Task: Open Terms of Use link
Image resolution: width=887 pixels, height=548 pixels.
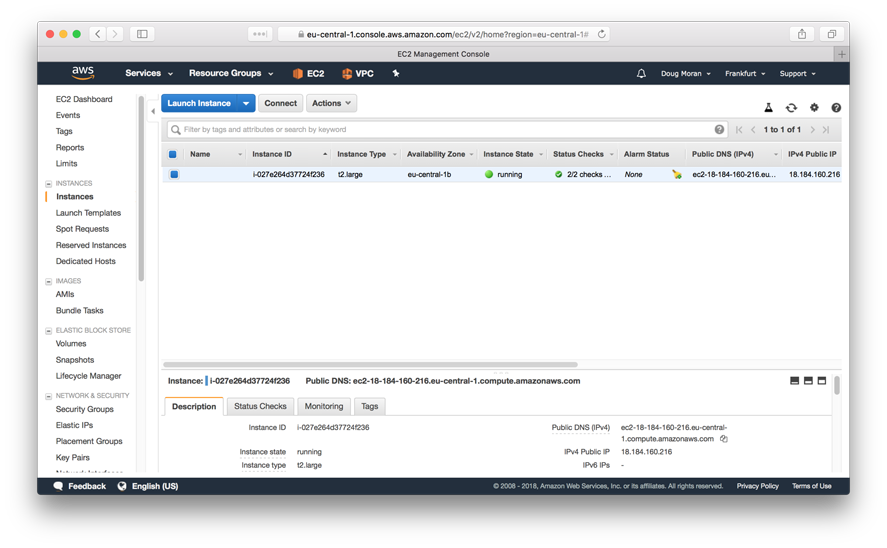Action: pyautogui.click(x=811, y=486)
